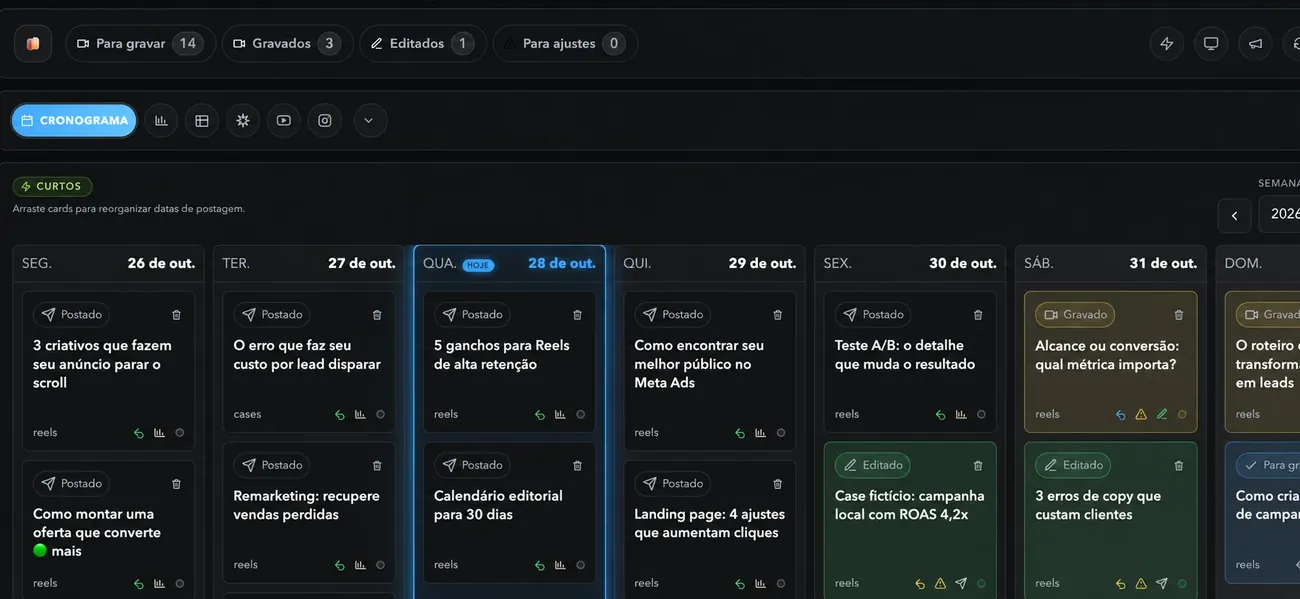Open Postado status on 'Teste A/B' card
Image resolution: width=1300 pixels, height=599 pixels.
(x=873, y=314)
